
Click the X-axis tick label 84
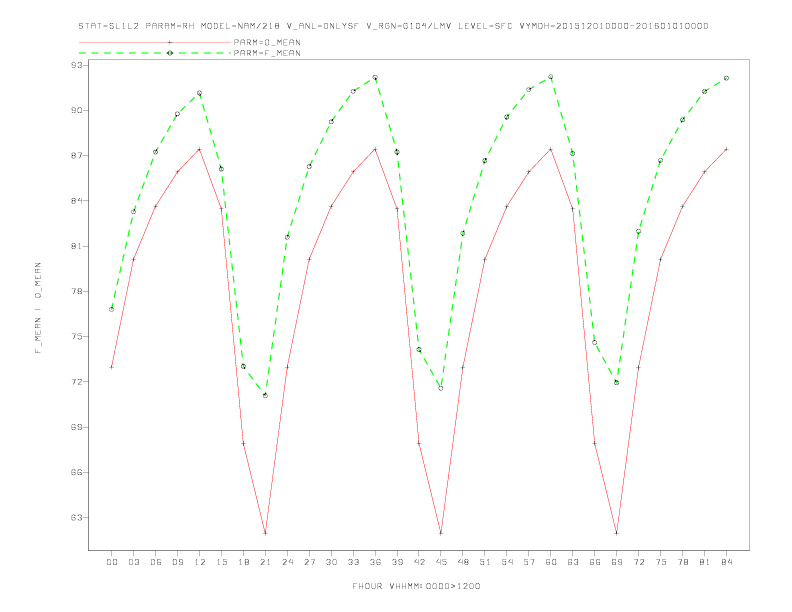pos(727,562)
